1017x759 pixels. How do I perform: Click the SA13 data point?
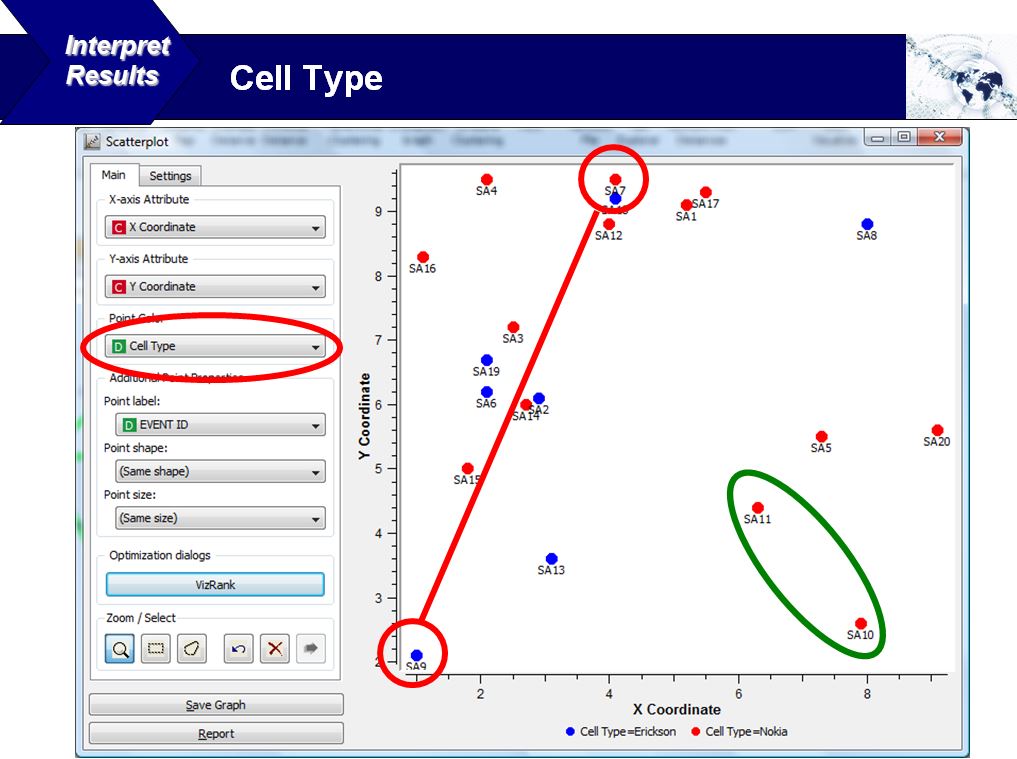(x=551, y=559)
